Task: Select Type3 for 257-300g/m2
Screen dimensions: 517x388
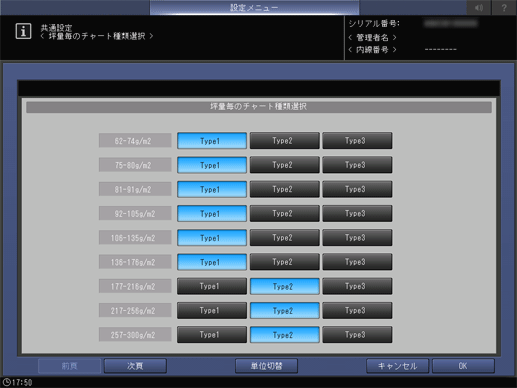Action: tap(357, 335)
